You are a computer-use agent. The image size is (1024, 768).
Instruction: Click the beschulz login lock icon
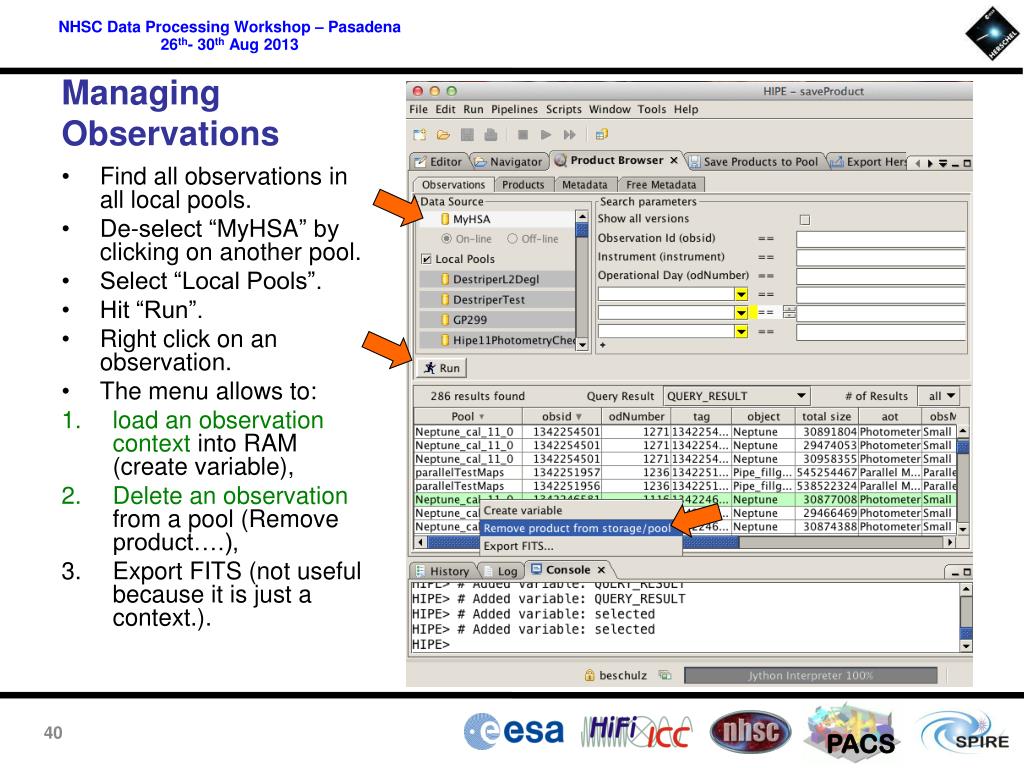[x=589, y=675]
